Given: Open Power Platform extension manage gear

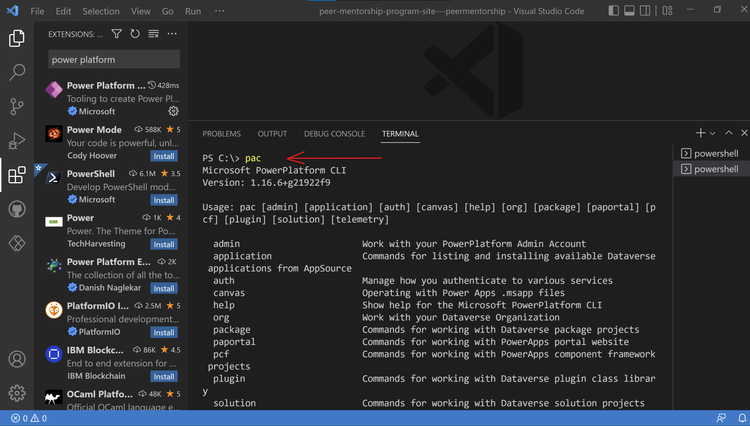Looking at the screenshot, I should coord(173,111).
